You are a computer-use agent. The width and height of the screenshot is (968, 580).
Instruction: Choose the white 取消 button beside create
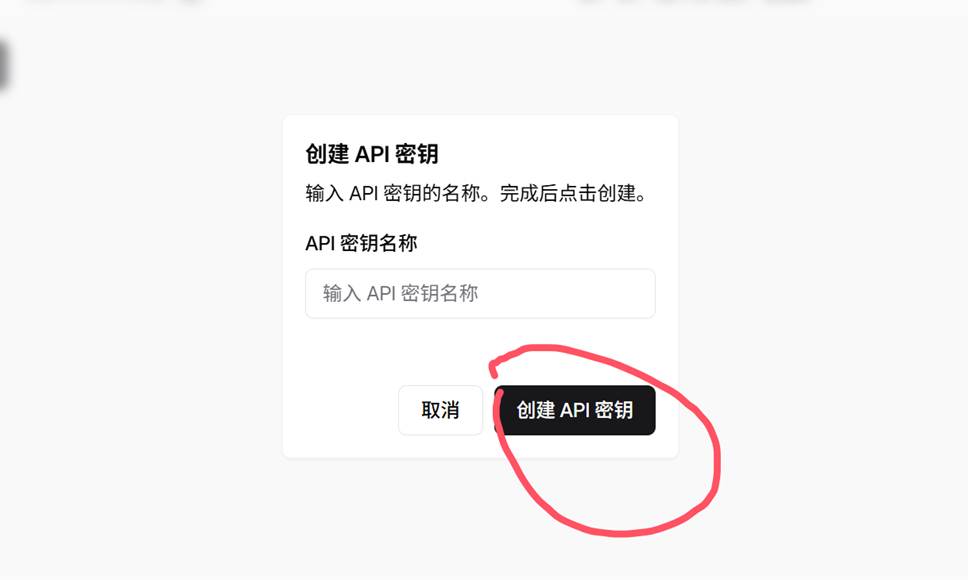[x=440, y=410]
